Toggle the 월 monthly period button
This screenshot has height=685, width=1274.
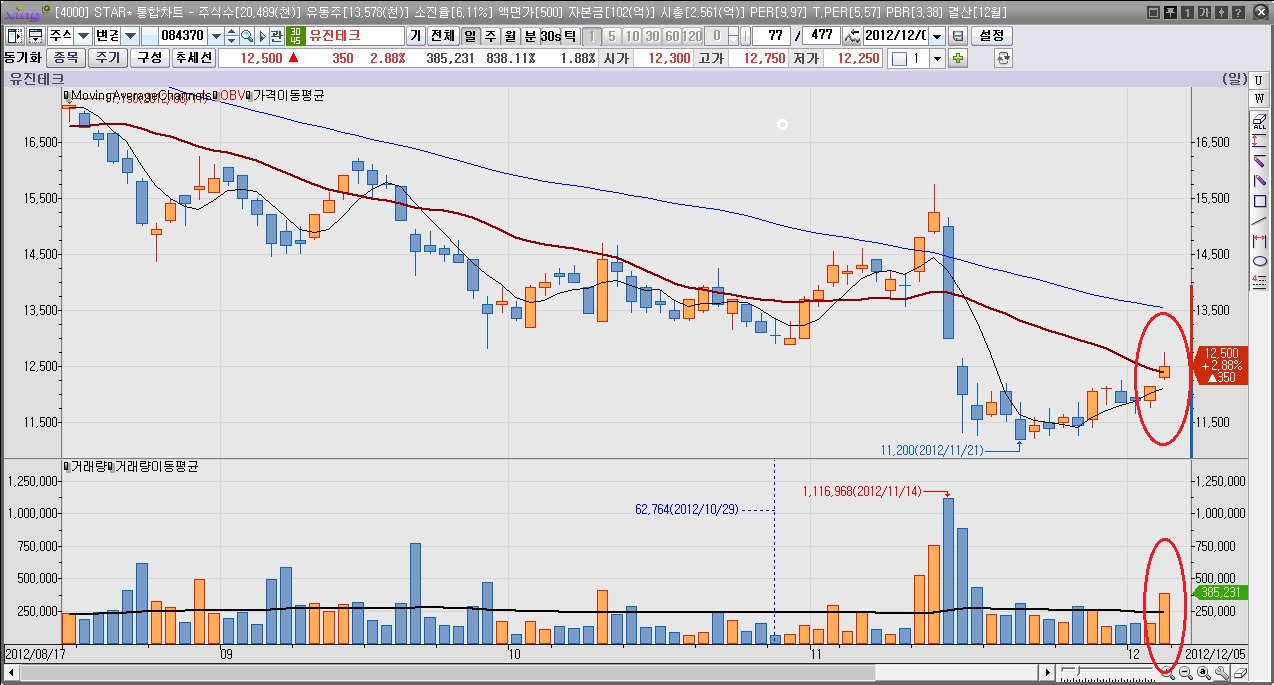click(510, 36)
